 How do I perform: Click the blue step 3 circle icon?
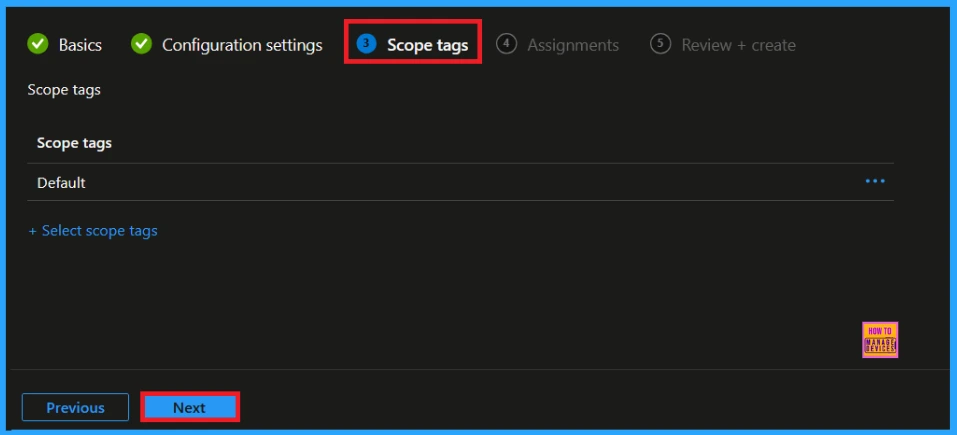click(x=366, y=45)
